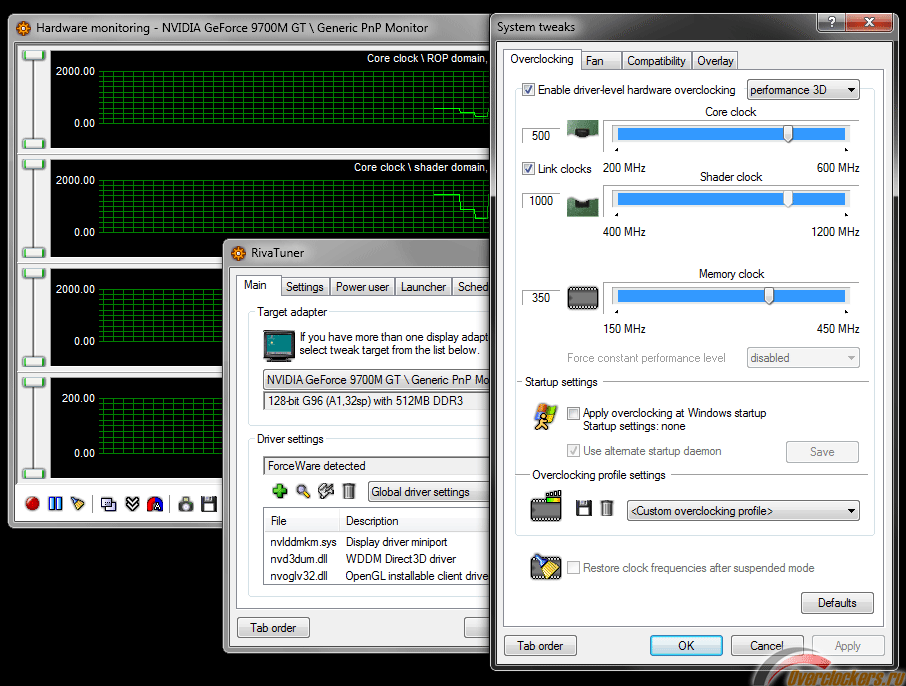The width and height of the screenshot is (906, 686).
Task: Click the broom clear history icon
Action: [78, 504]
